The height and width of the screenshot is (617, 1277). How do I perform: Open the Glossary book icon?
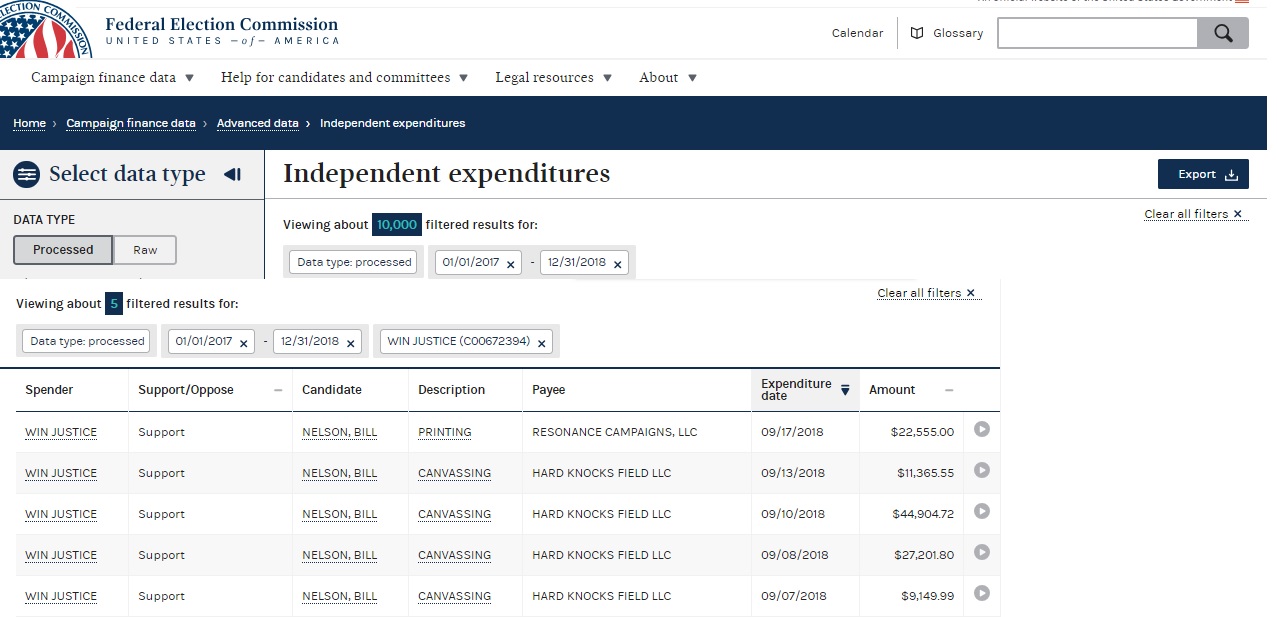tap(917, 33)
